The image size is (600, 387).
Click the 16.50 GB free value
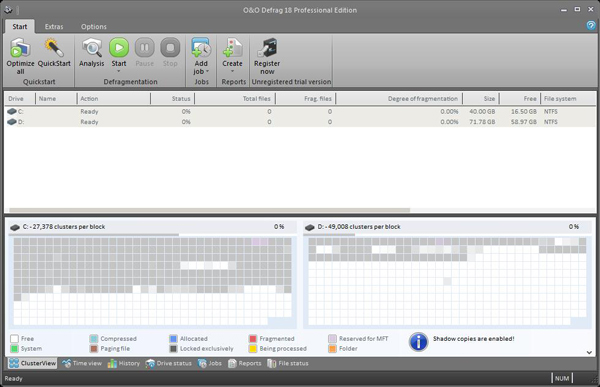click(524, 111)
